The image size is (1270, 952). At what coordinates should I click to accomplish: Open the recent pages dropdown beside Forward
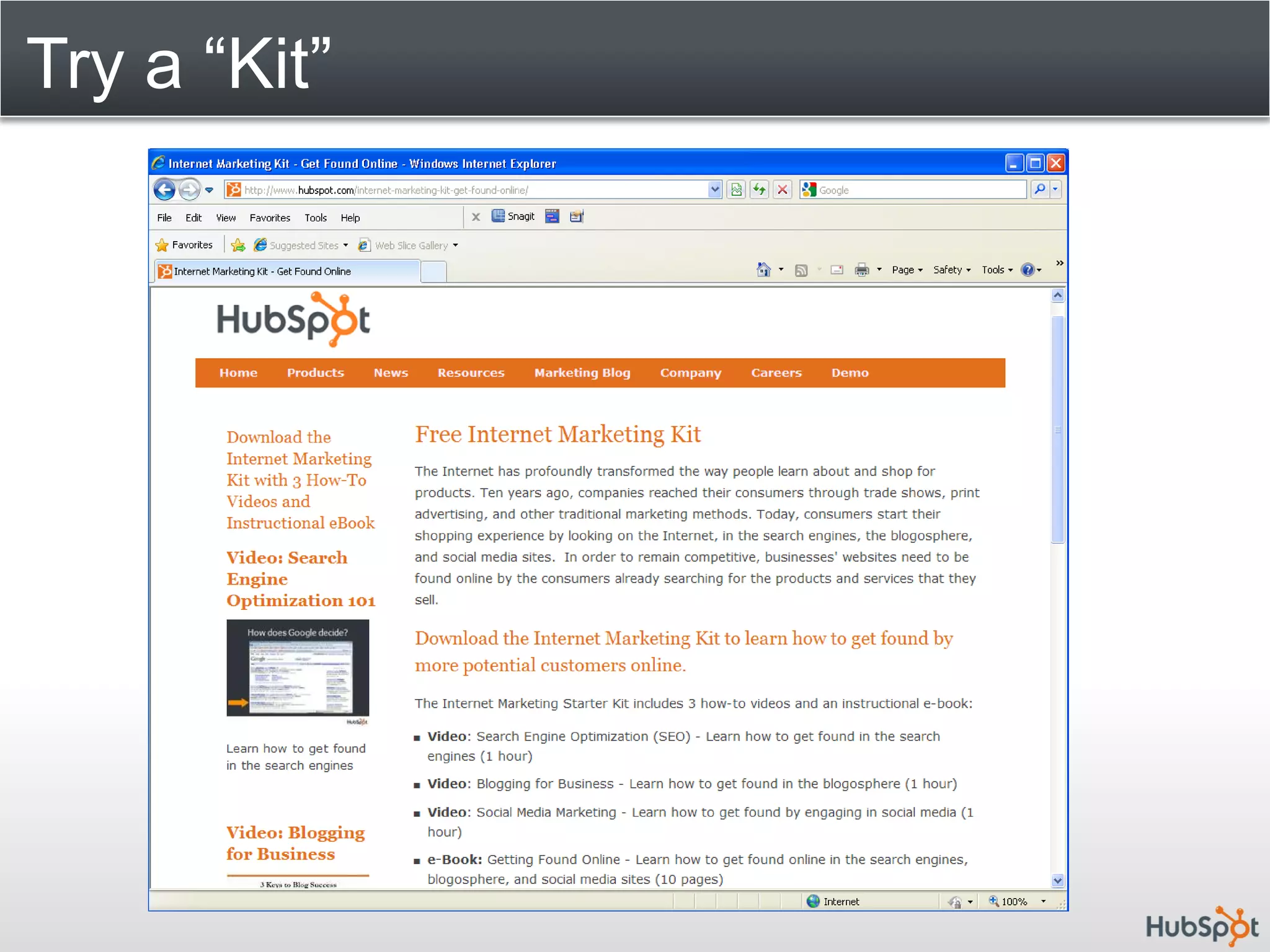point(210,190)
